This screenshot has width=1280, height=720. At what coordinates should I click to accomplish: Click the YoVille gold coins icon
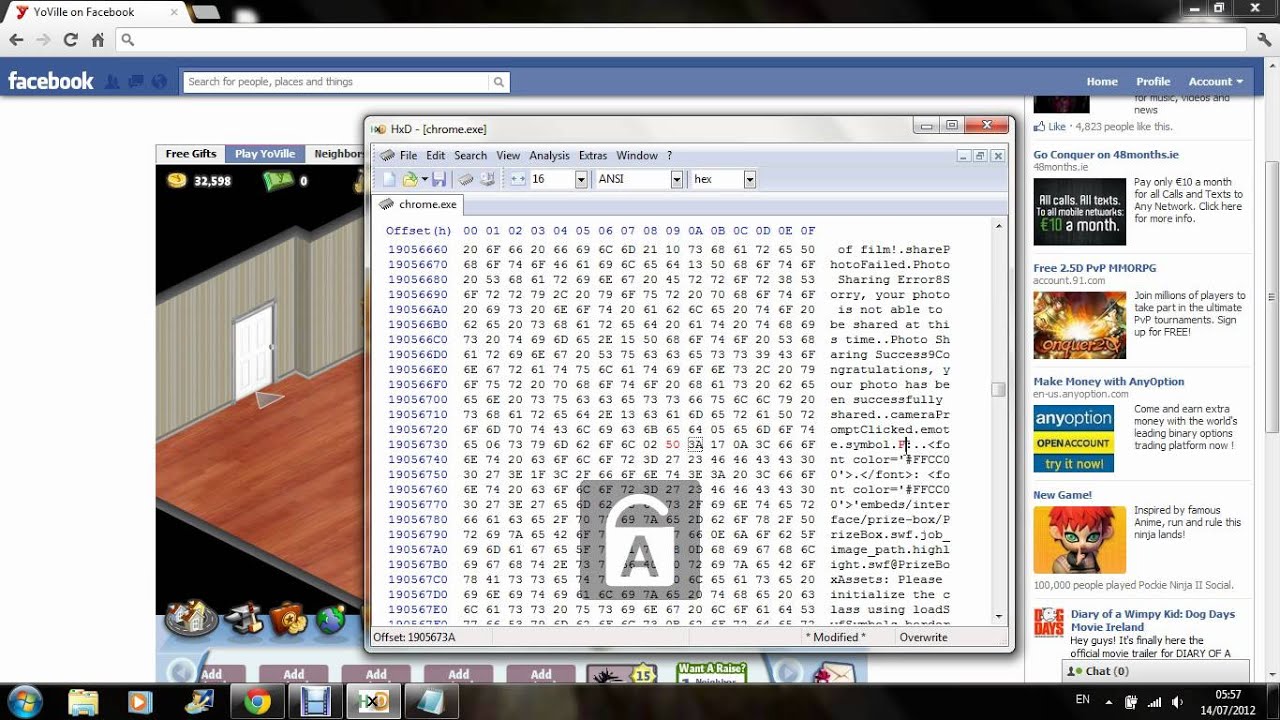pos(177,180)
